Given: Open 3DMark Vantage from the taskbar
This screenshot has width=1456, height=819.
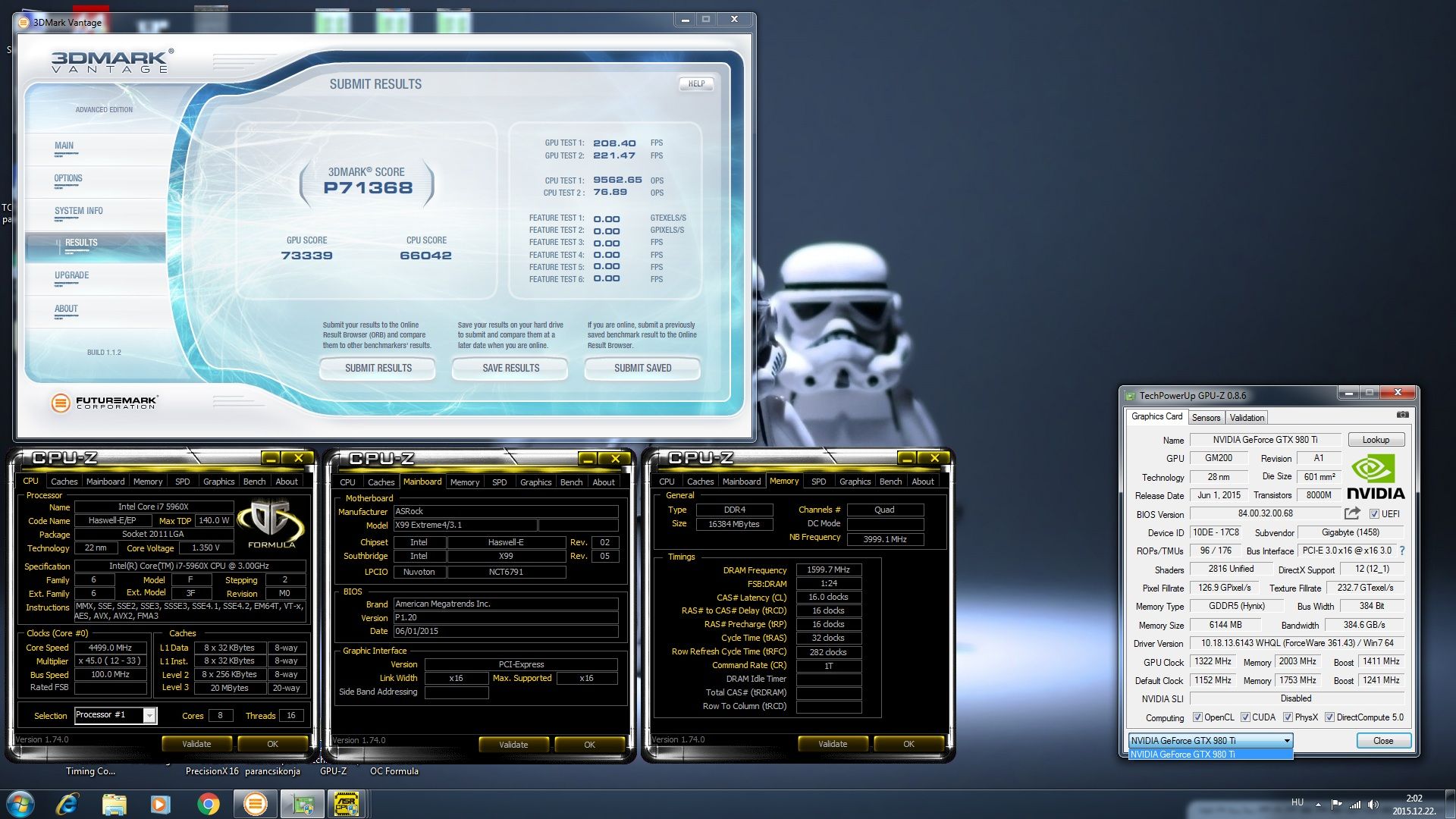Looking at the screenshot, I should pos(256,804).
